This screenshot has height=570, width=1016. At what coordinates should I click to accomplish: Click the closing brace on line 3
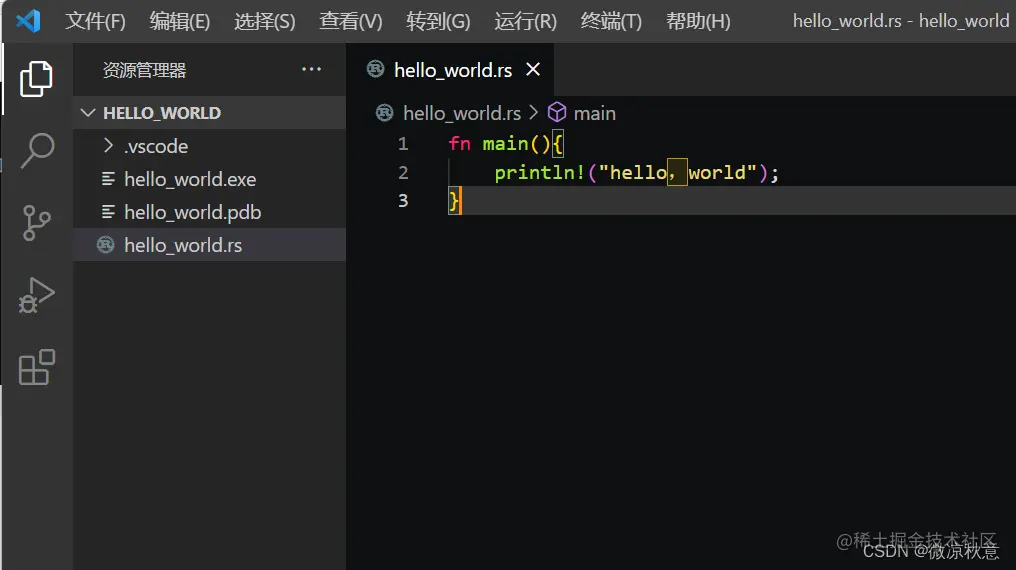coord(454,201)
